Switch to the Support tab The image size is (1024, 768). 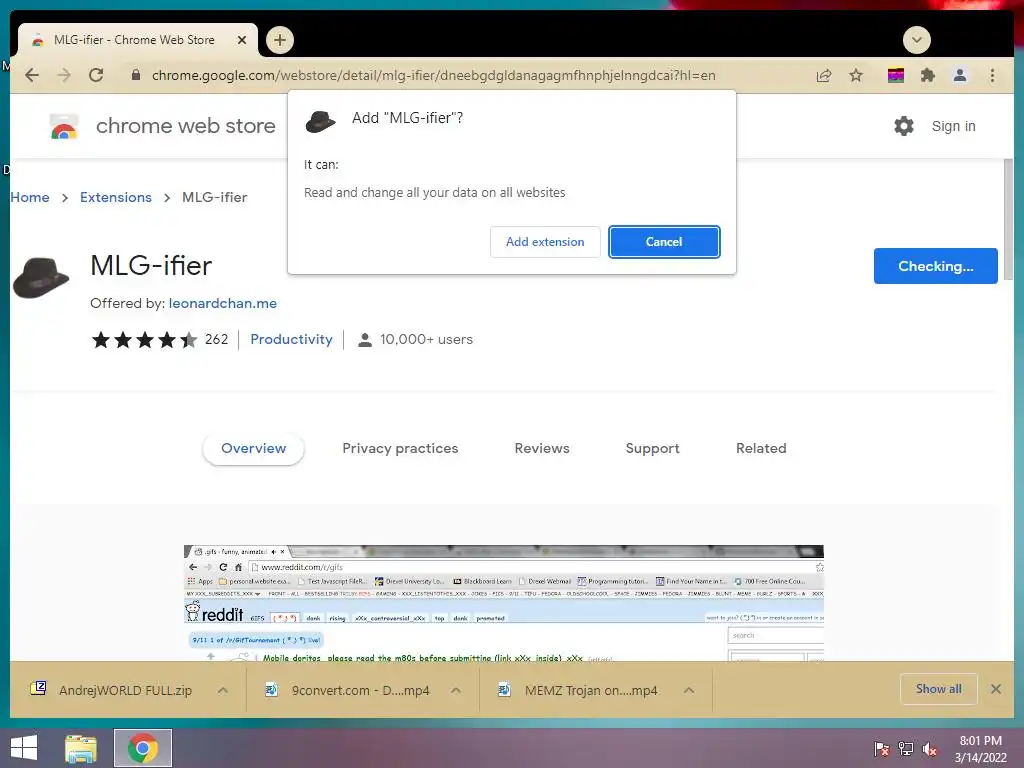coord(652,448)
